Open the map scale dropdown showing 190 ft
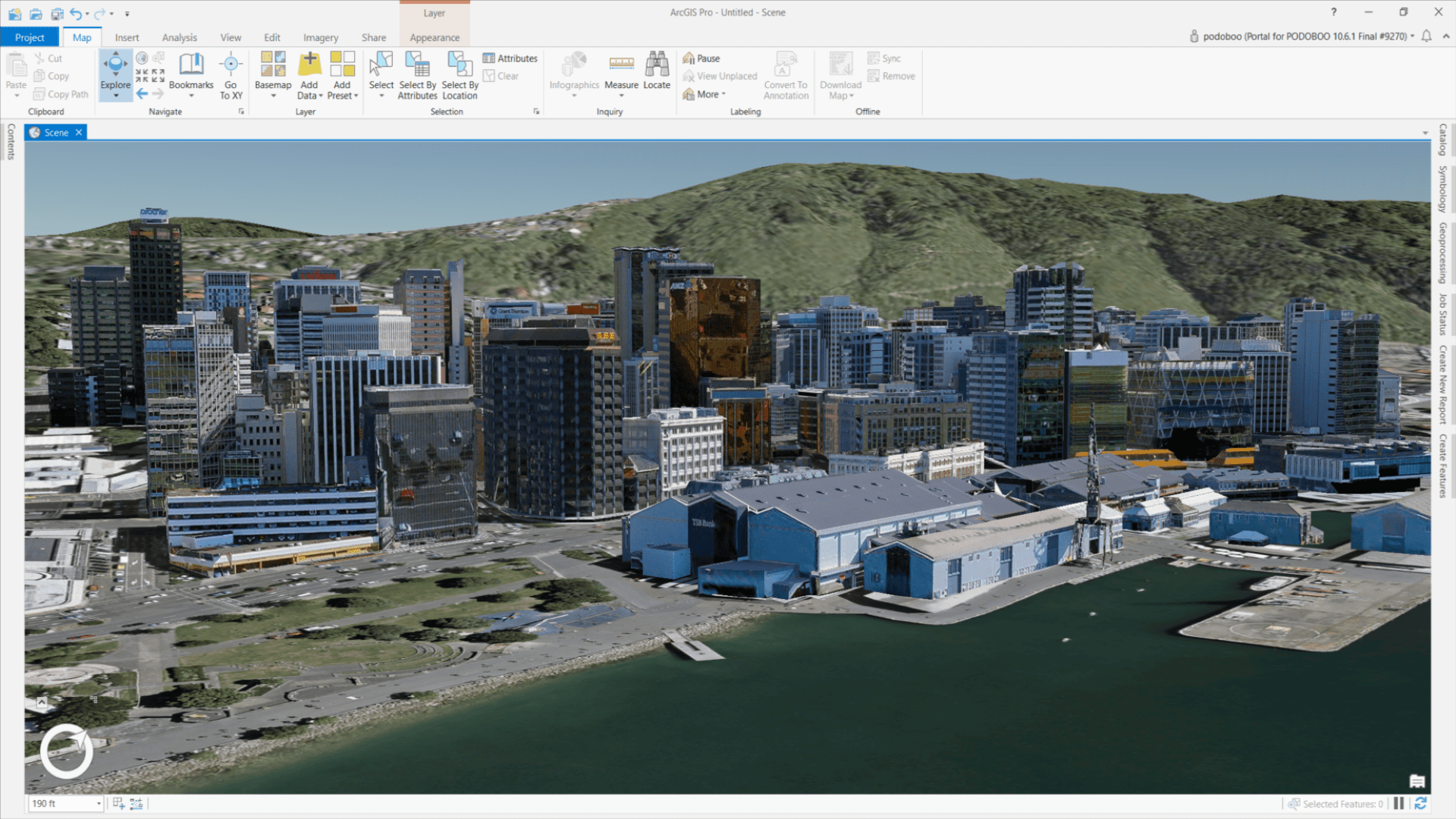 [98, 803]
